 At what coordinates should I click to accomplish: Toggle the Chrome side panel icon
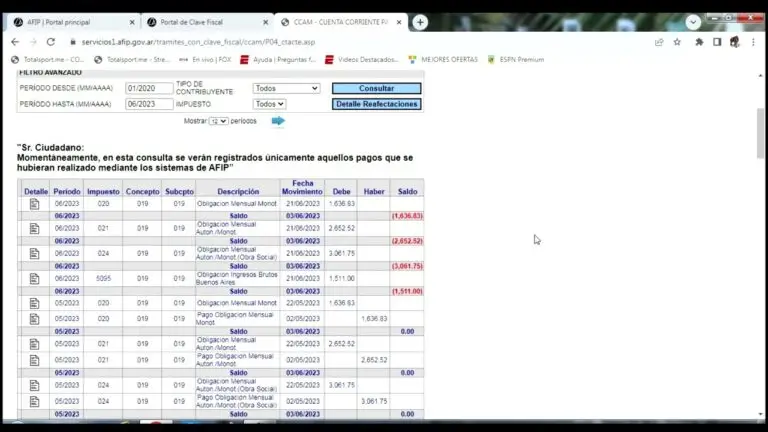click(717, 42)
